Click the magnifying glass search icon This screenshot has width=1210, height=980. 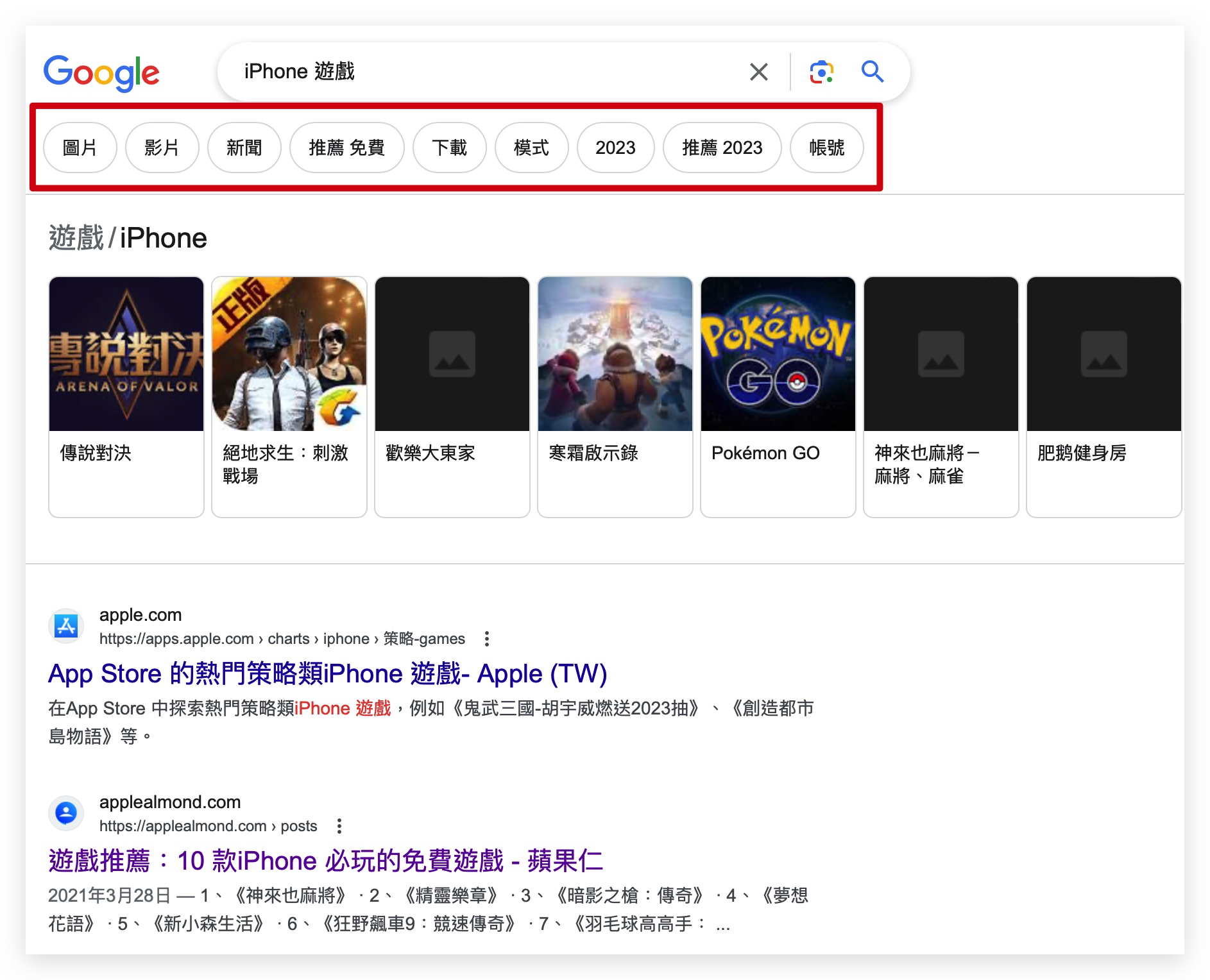(872, 72)
